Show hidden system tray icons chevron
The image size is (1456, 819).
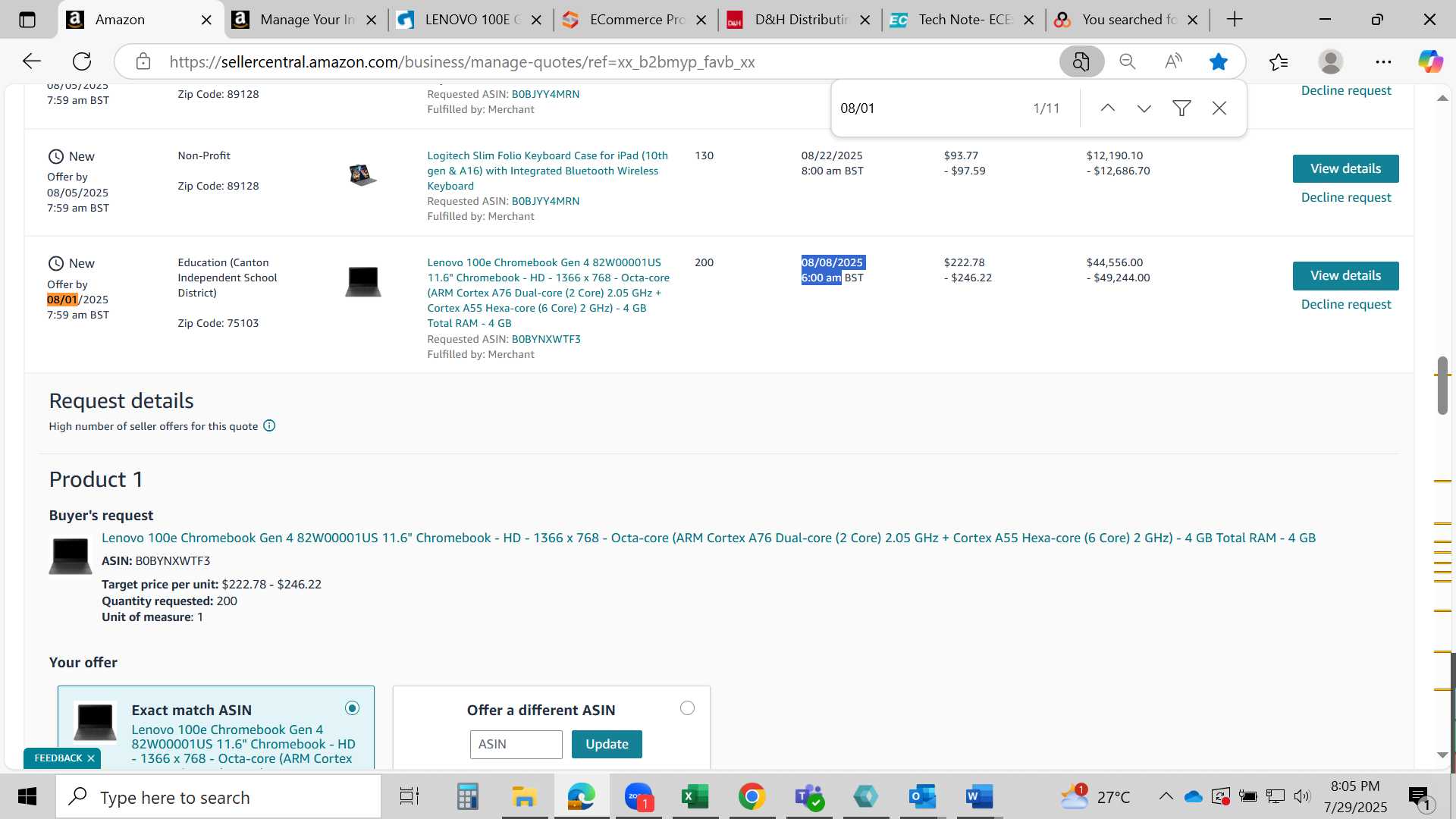tap(1166, 796)
